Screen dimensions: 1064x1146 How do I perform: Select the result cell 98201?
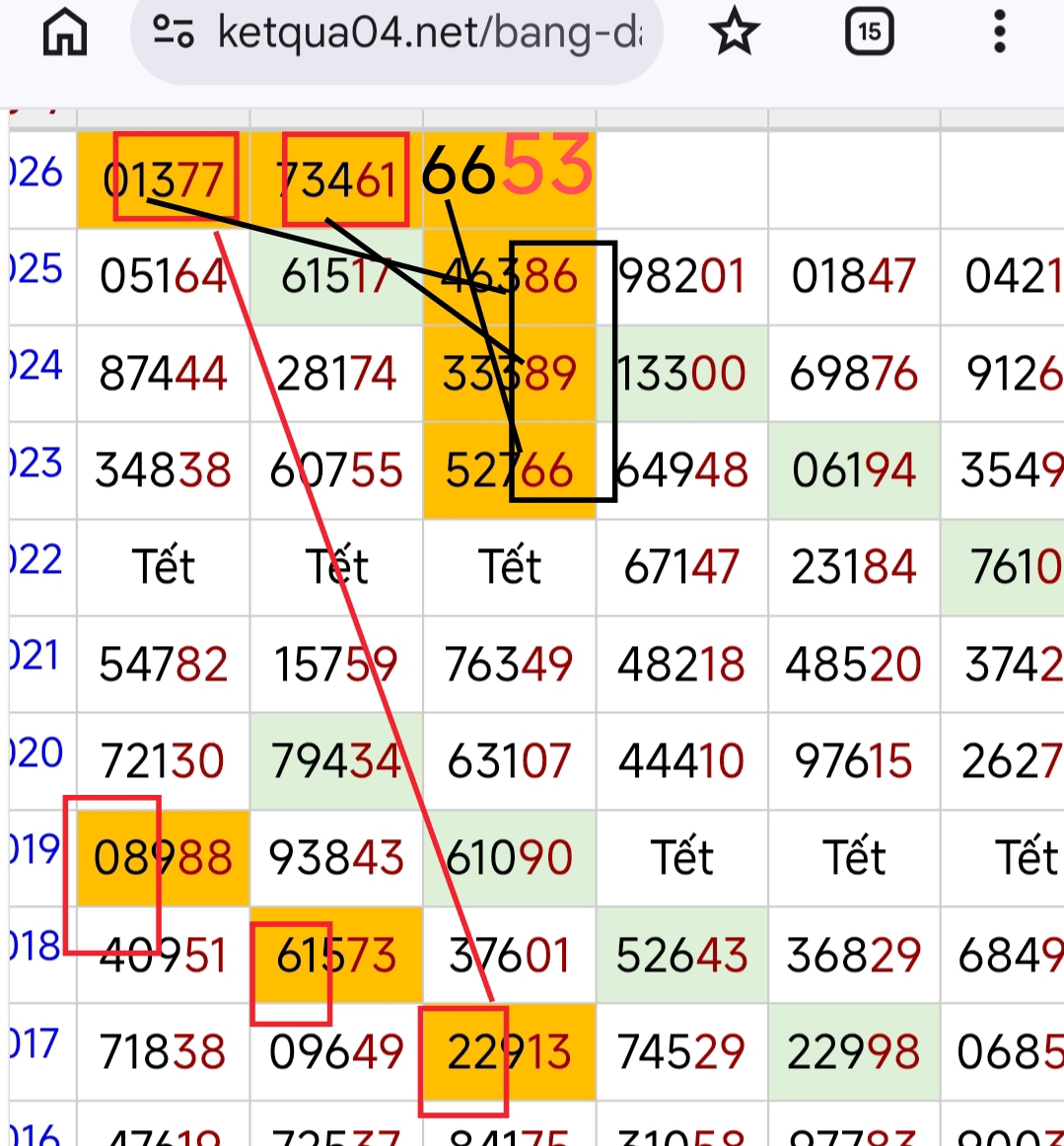pos(681,276)
